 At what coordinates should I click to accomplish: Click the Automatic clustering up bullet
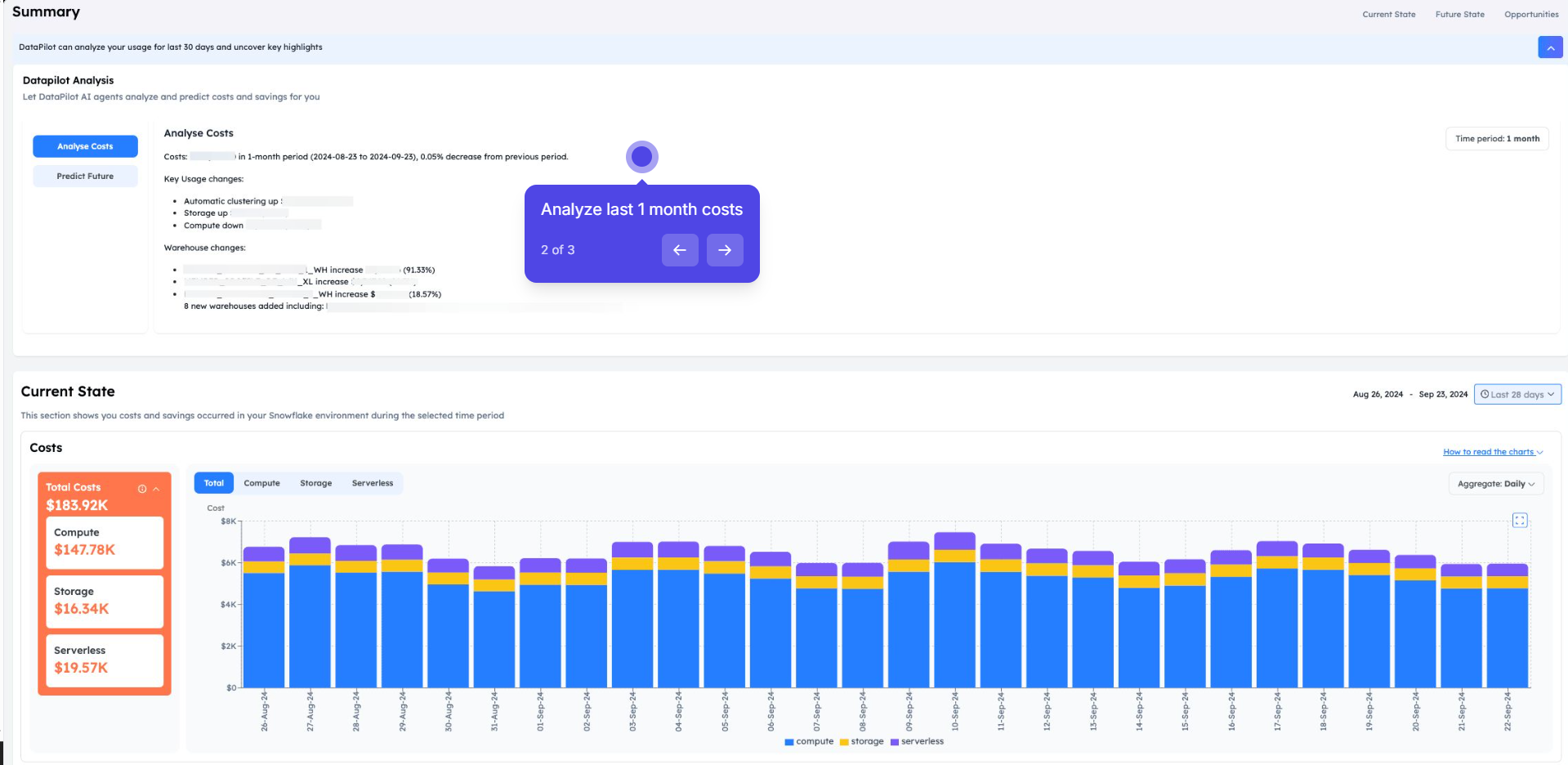tap(268, 201)
